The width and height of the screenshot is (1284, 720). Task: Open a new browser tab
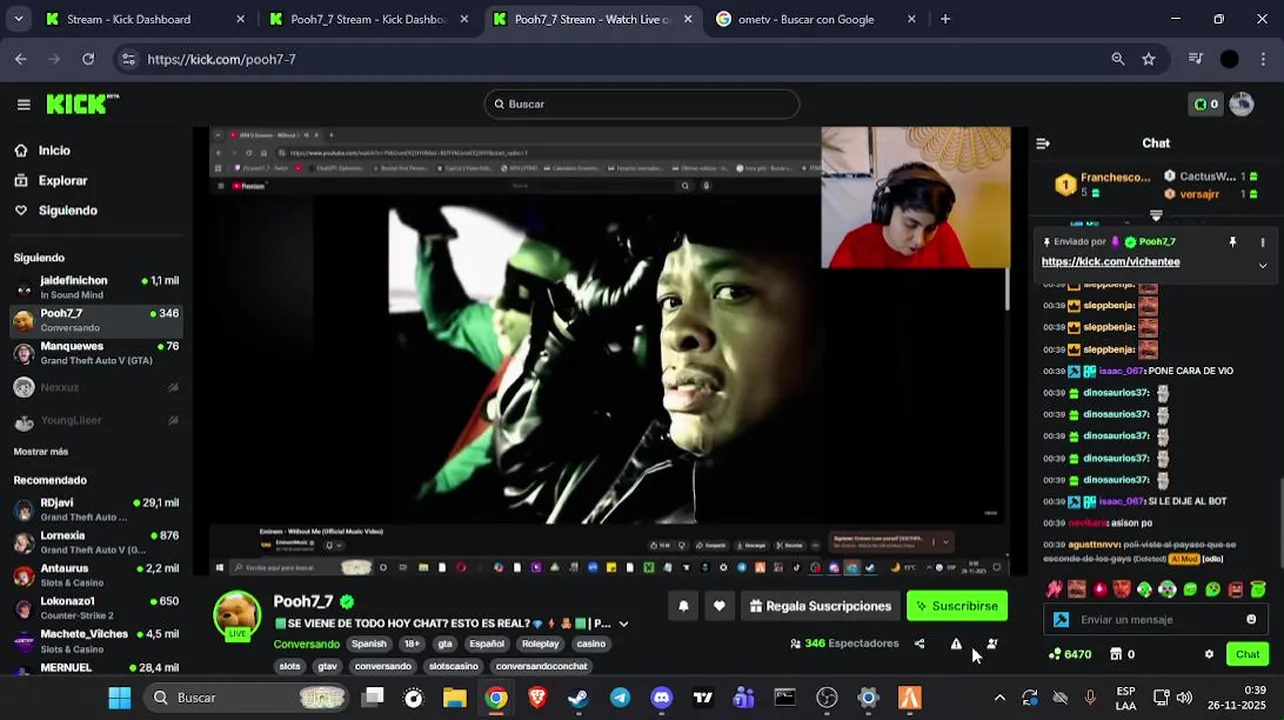pyautogui.click(x=945, y=19)
